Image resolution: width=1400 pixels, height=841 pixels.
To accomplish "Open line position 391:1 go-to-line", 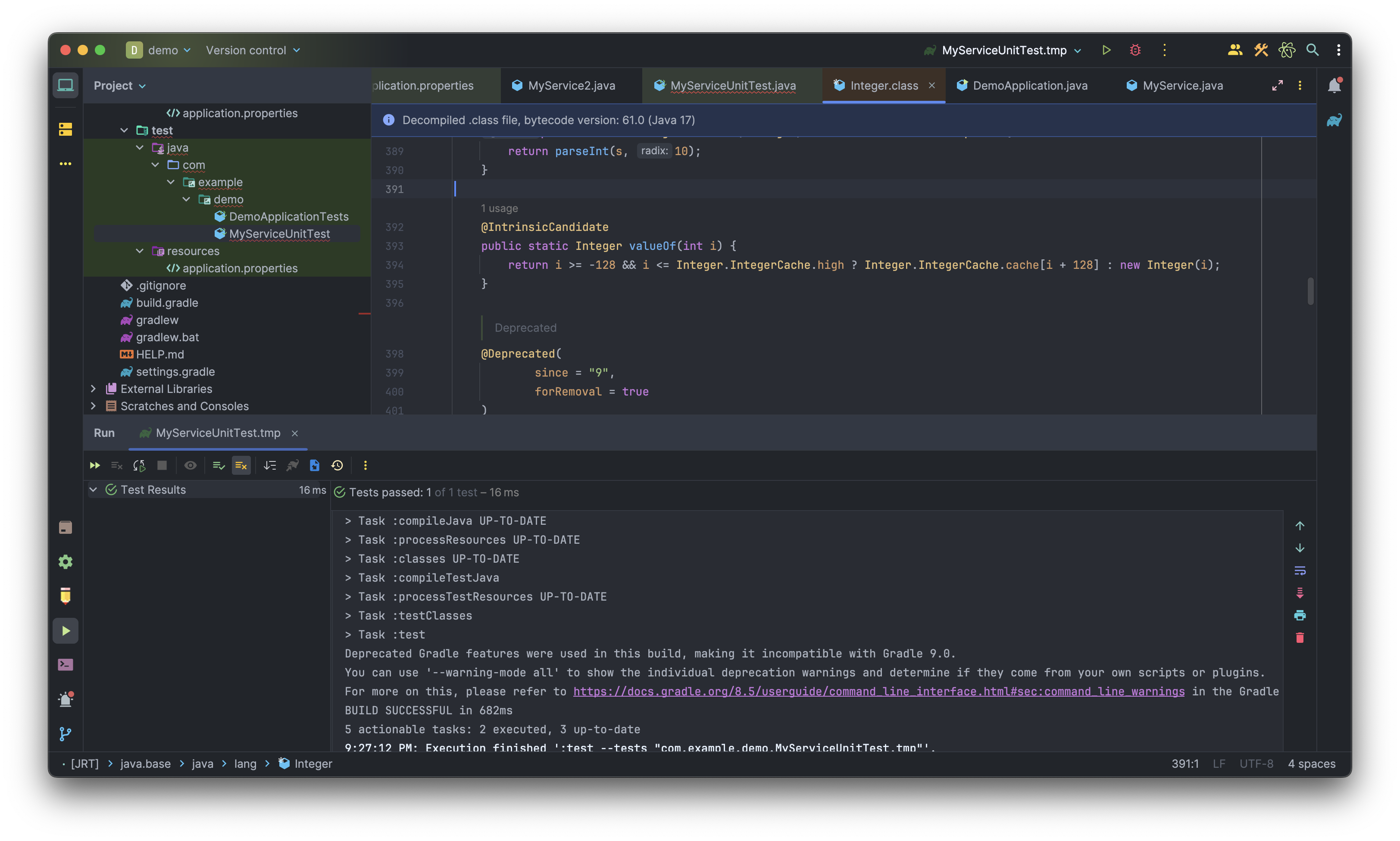I will point(1185,764).
